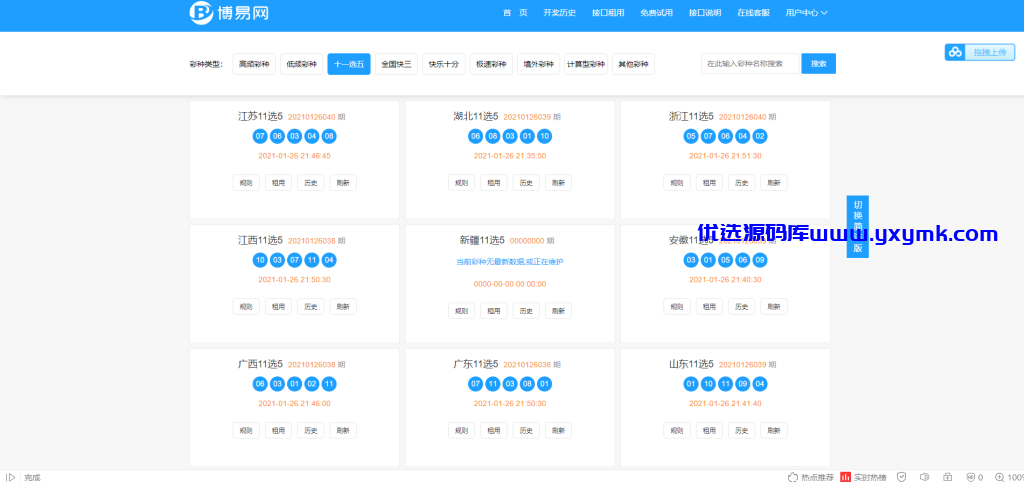The width and height of the screenshot is (1024, 482).
Task: Expand the 用户中心 dropdown
Action: (x=807, y=13)
